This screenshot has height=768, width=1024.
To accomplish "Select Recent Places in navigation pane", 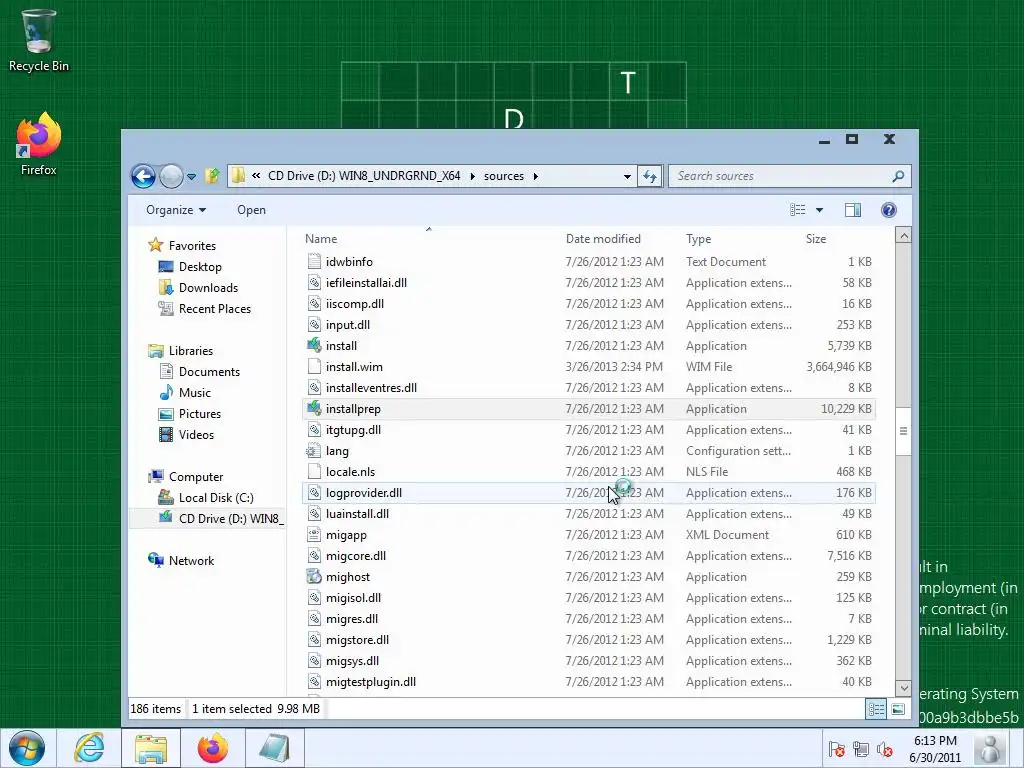I will point(214,308).
